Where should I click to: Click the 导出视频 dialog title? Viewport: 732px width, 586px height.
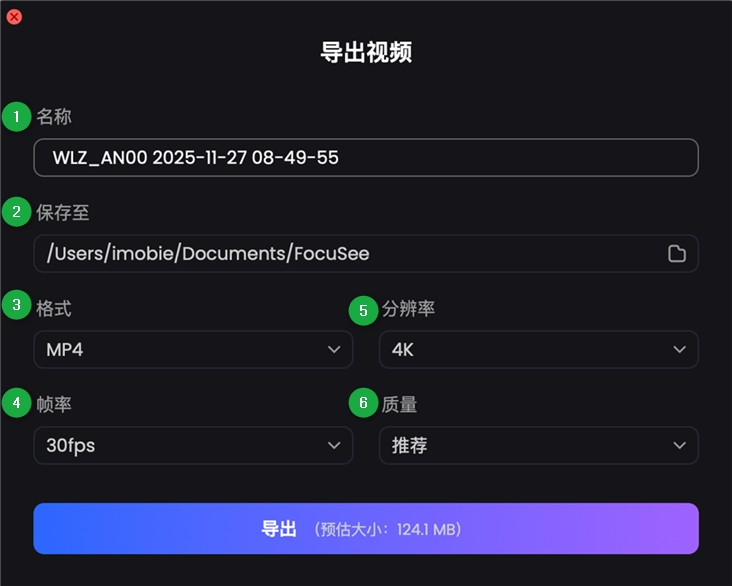pyautogui.click(x=366, y=52)
